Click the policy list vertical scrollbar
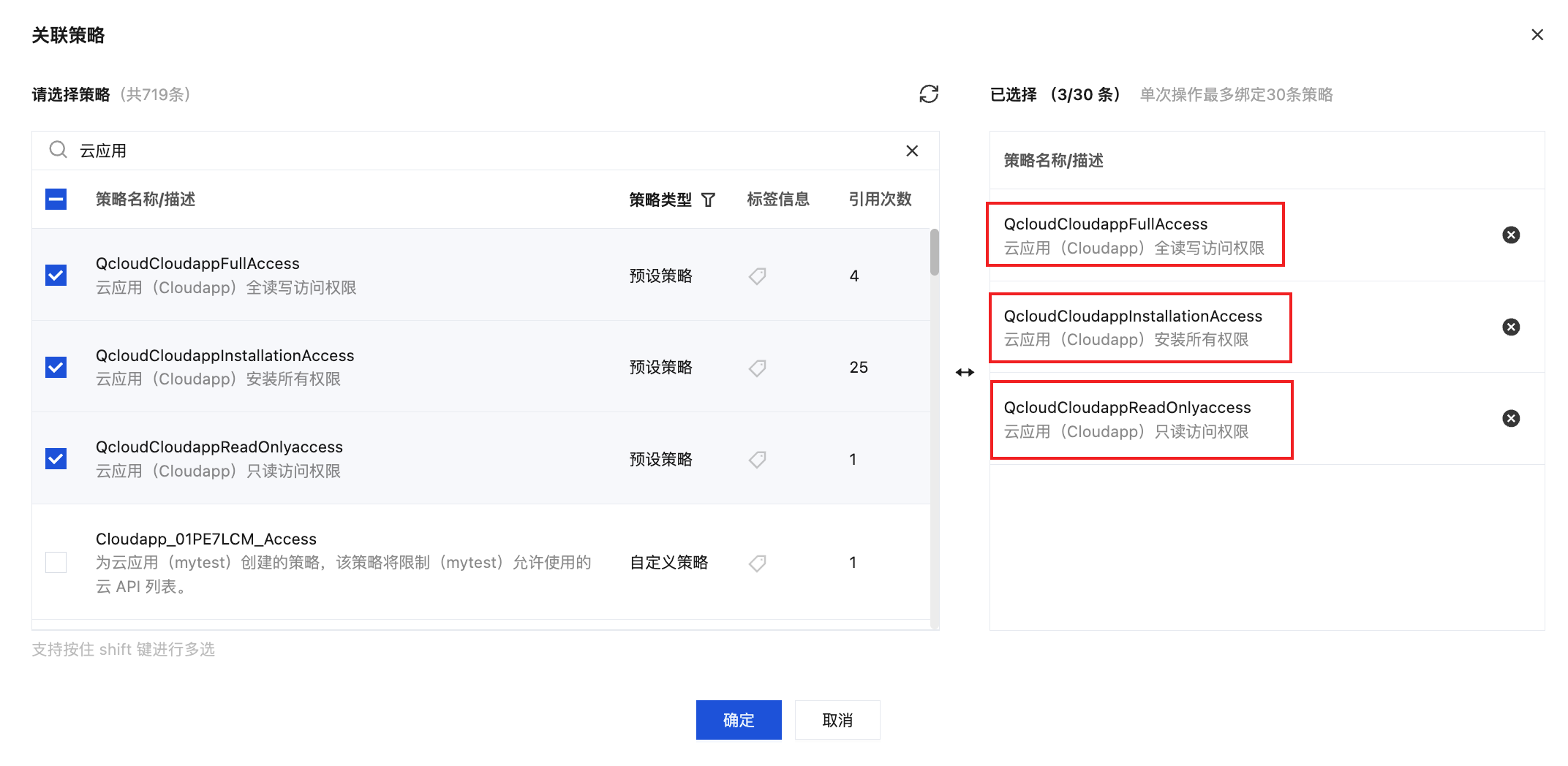 tap(935, 252)
